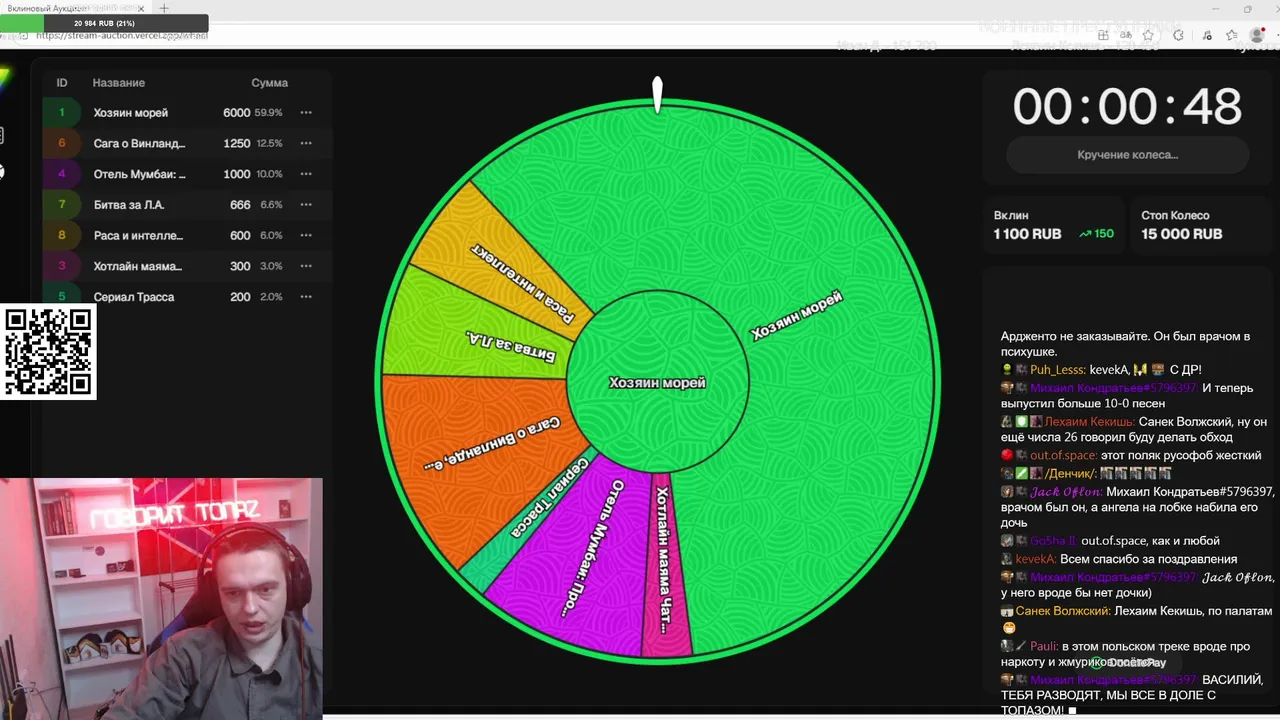Click the orange ID badge 6
This screenshot has height=720, width=1280.
[x=62, y=143]
